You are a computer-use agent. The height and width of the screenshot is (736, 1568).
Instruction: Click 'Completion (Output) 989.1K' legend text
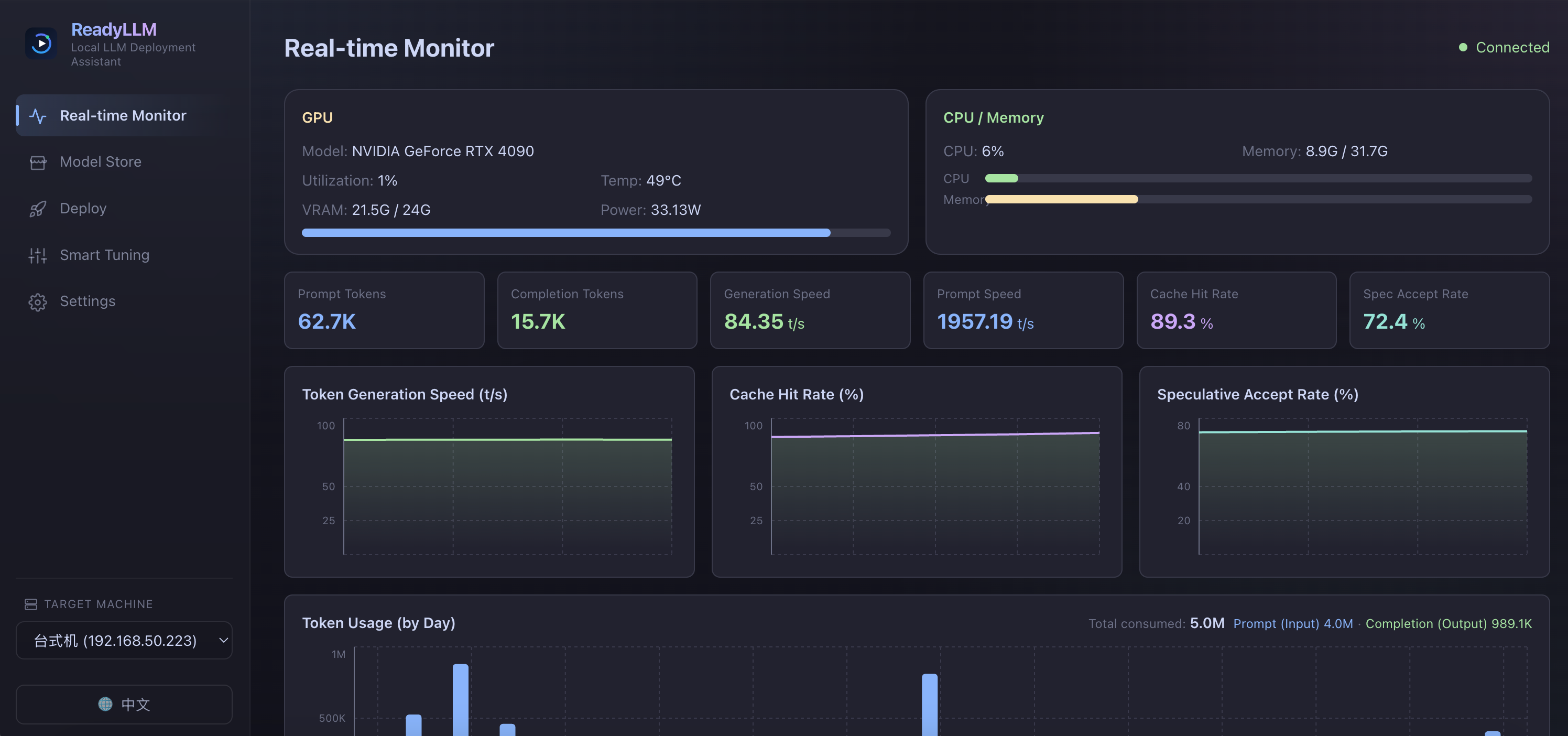pos(1449,623)
